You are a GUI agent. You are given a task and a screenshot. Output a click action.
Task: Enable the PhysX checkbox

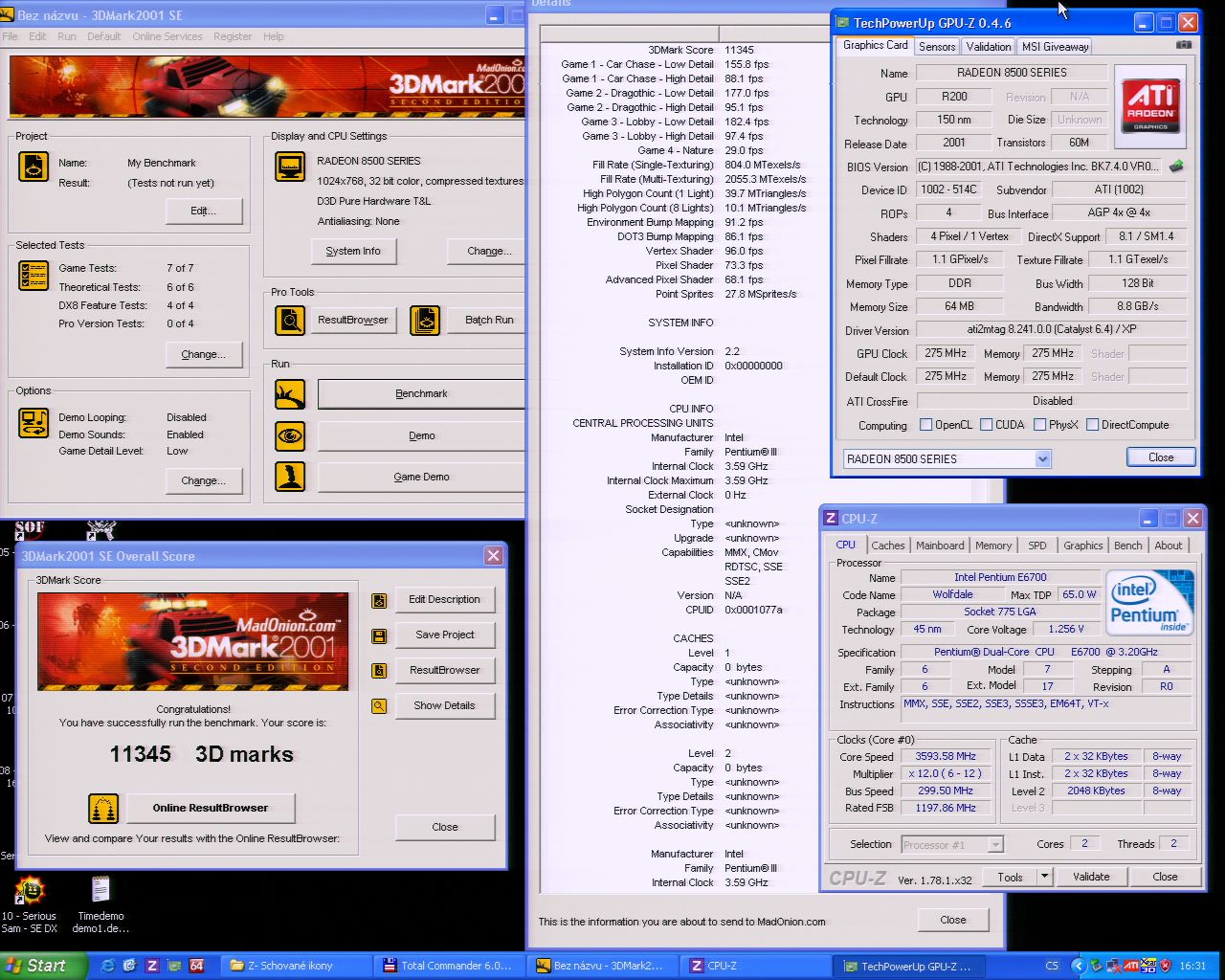(x=1039, y=425)
